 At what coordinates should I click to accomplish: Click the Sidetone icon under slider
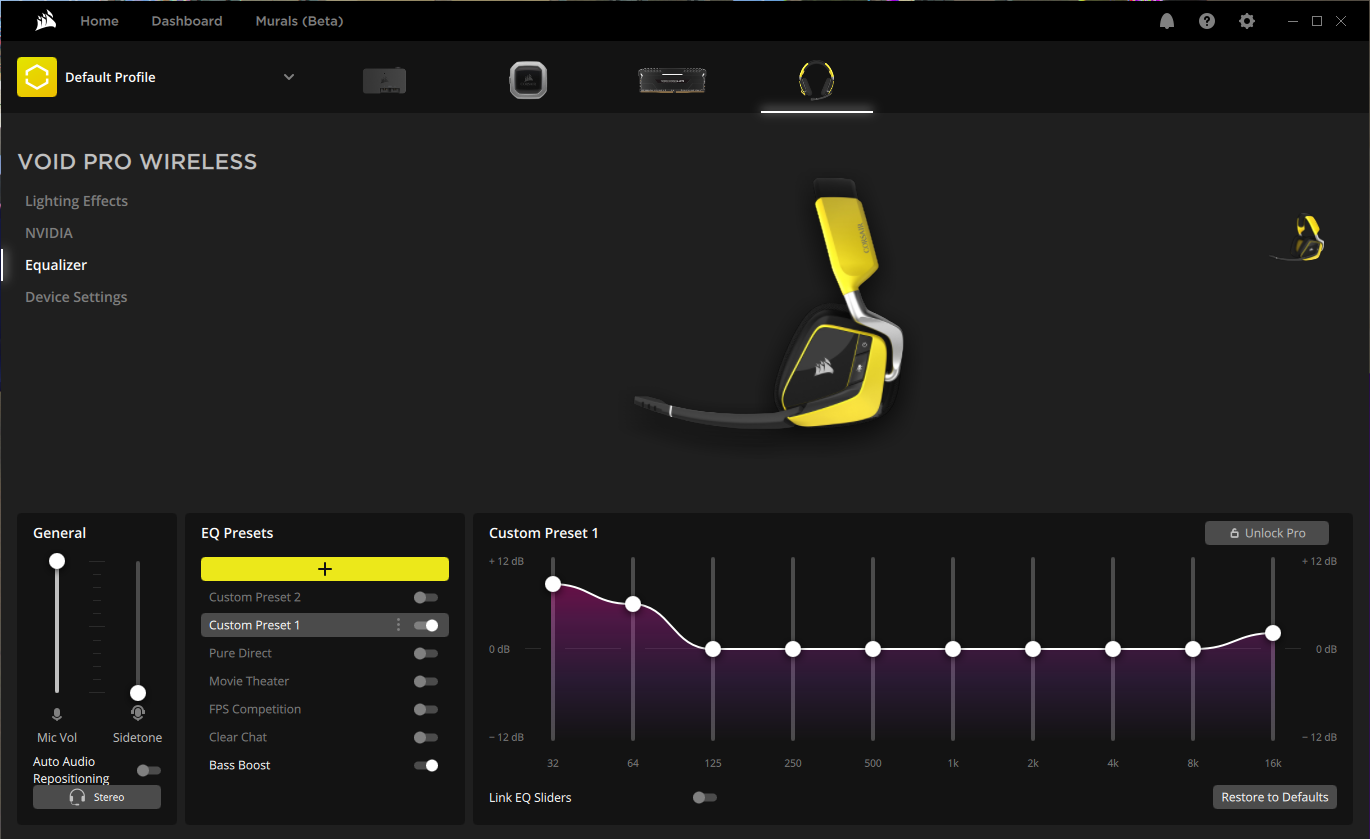tap(138, 713)
